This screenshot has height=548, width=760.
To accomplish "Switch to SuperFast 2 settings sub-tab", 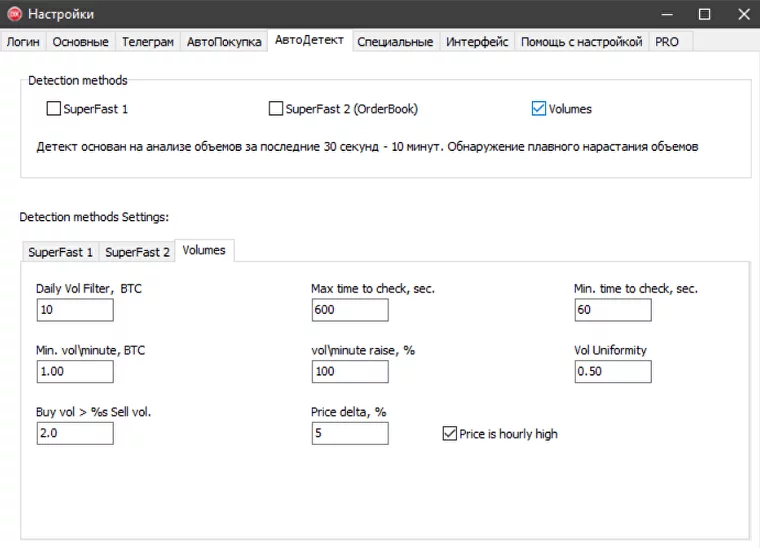I will (x=137, y=252).
